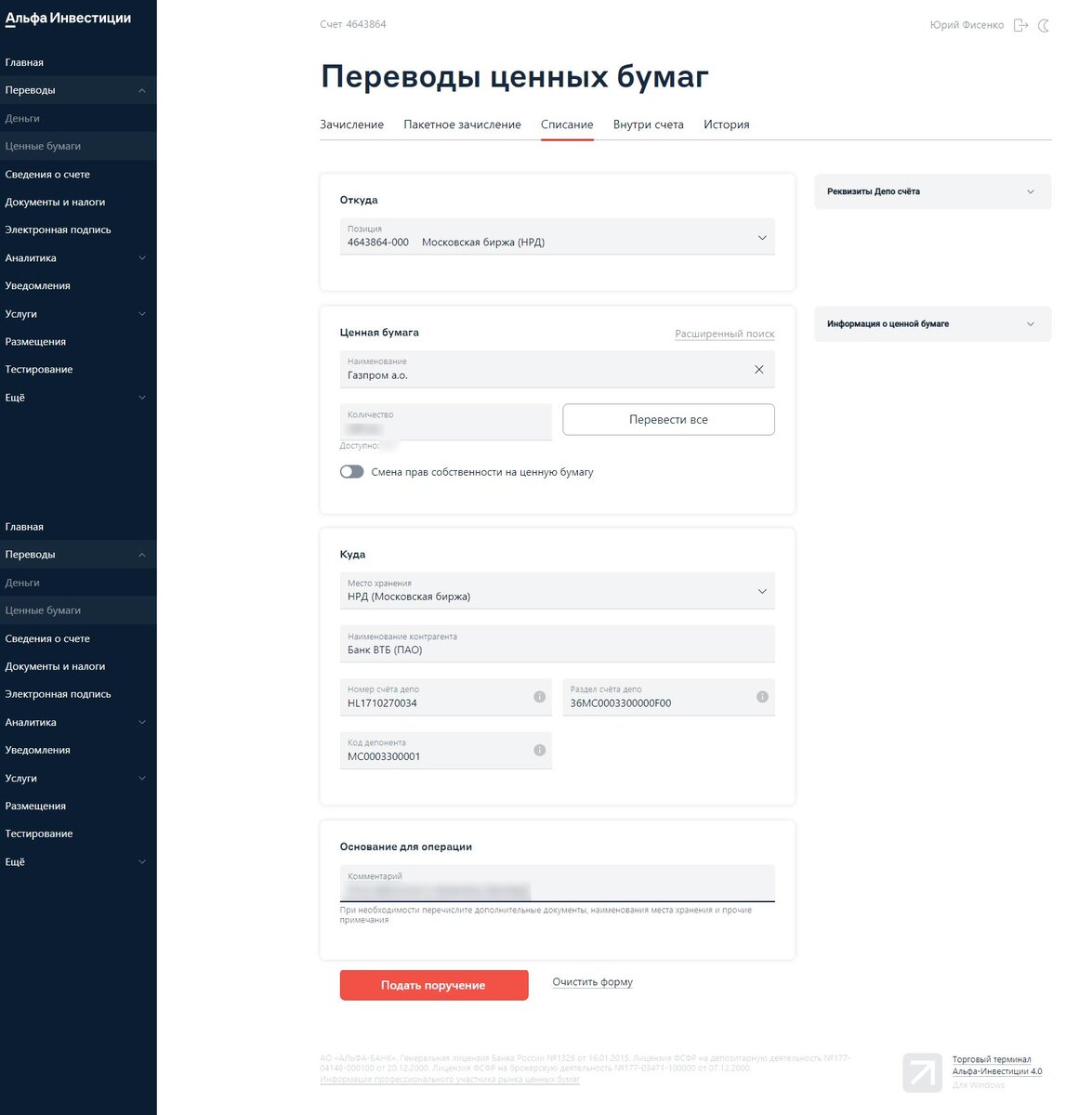Open Расширенный поиск for securities
Viewport: 1092px width, 1115px height.
coord(724,333)
